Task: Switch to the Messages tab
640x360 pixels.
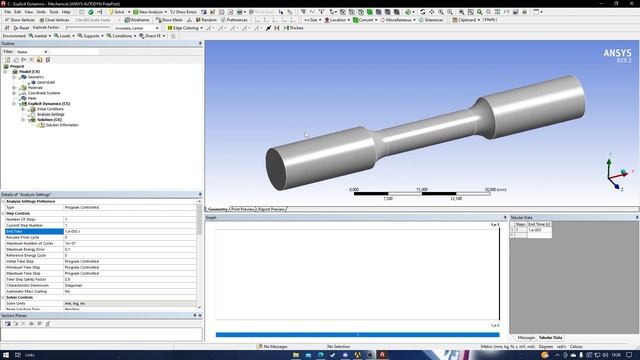Action: point(526,338)
